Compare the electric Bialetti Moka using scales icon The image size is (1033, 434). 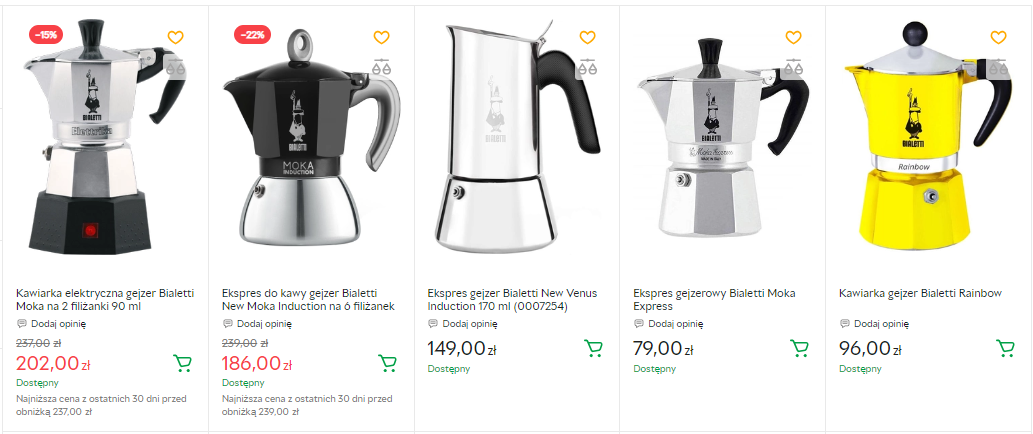click(176, 68)
